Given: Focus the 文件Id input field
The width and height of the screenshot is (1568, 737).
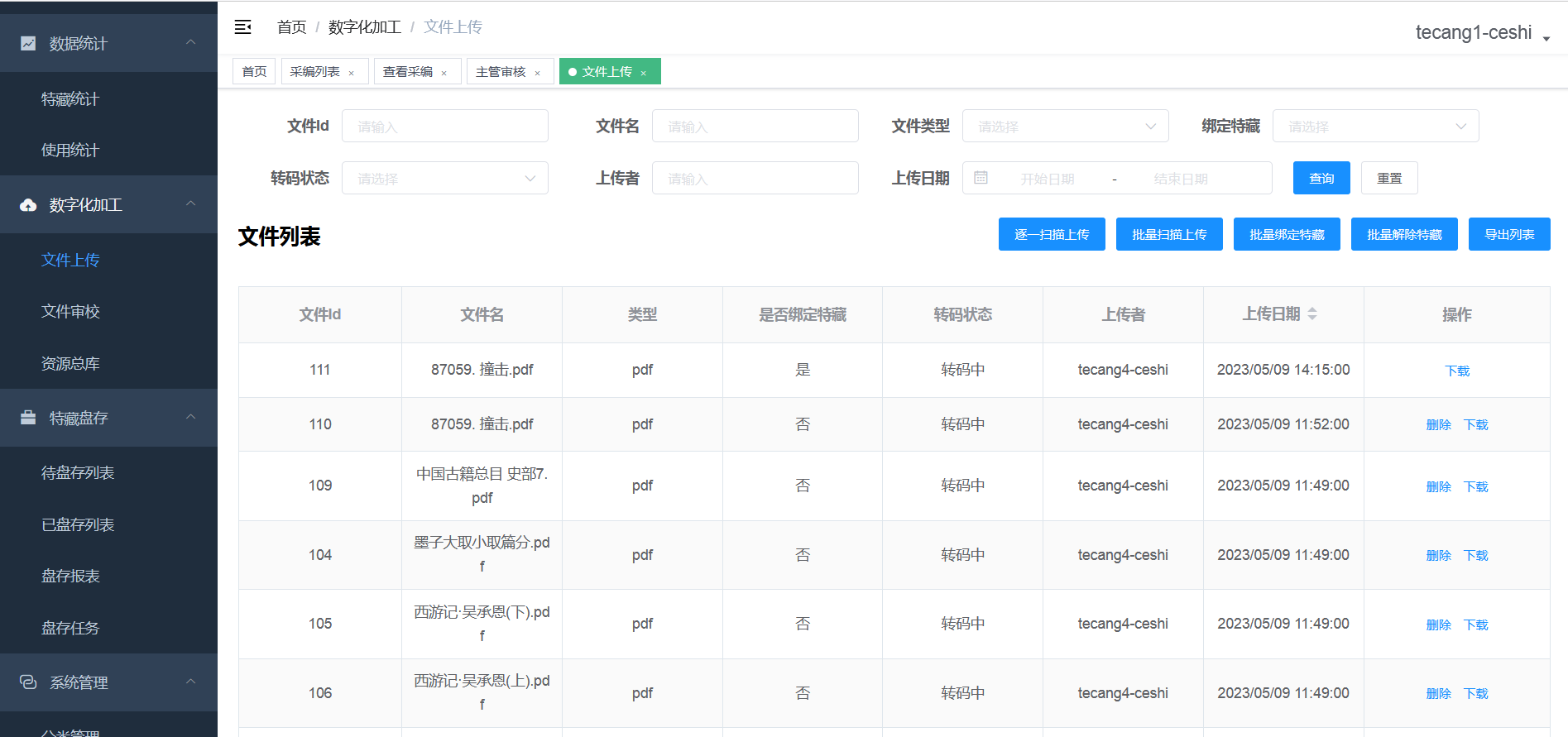Looking at the screenshot, I should (444, 126).
